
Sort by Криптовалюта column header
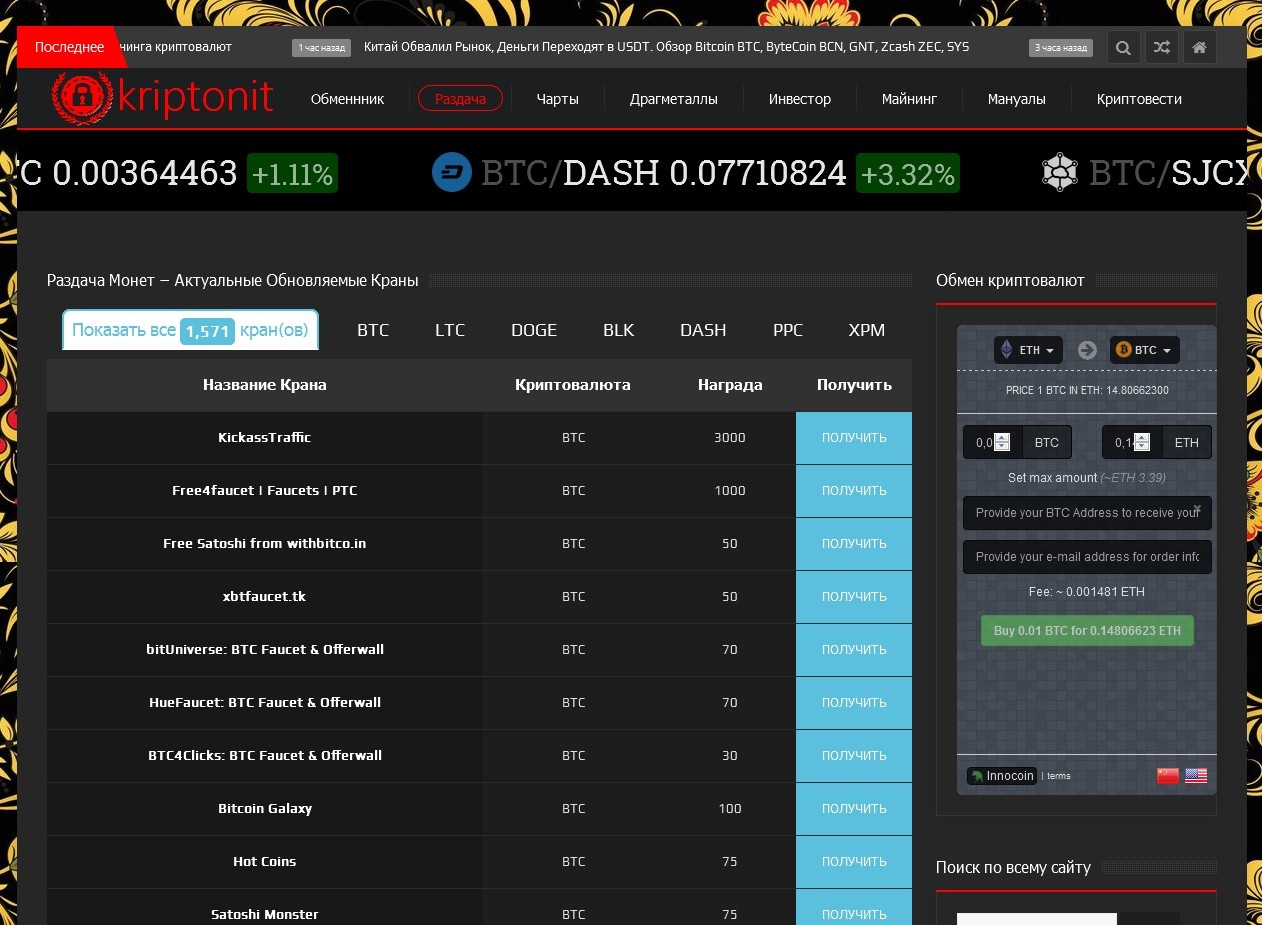573,385
